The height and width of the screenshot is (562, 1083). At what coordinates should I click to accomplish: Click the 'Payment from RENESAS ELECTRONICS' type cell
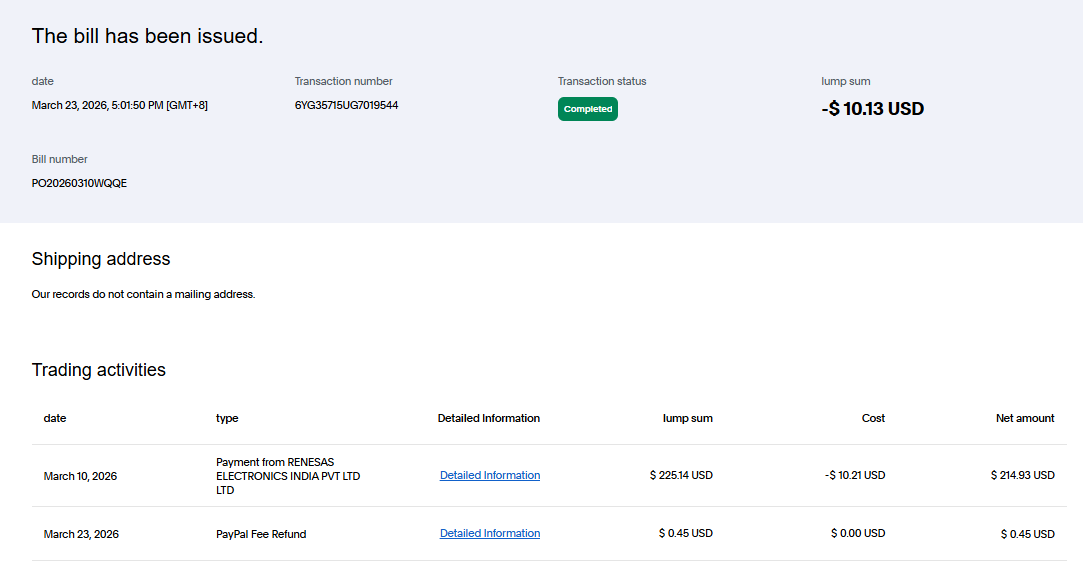pos(287,476)
